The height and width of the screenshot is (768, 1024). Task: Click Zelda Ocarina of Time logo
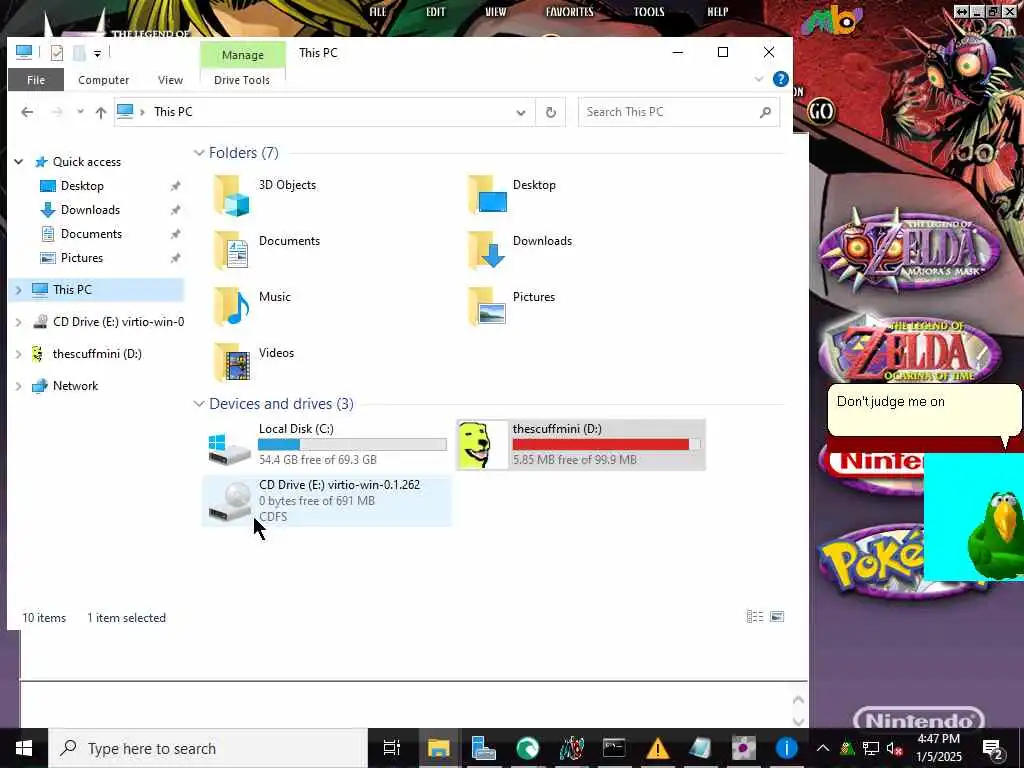point(910,351)
